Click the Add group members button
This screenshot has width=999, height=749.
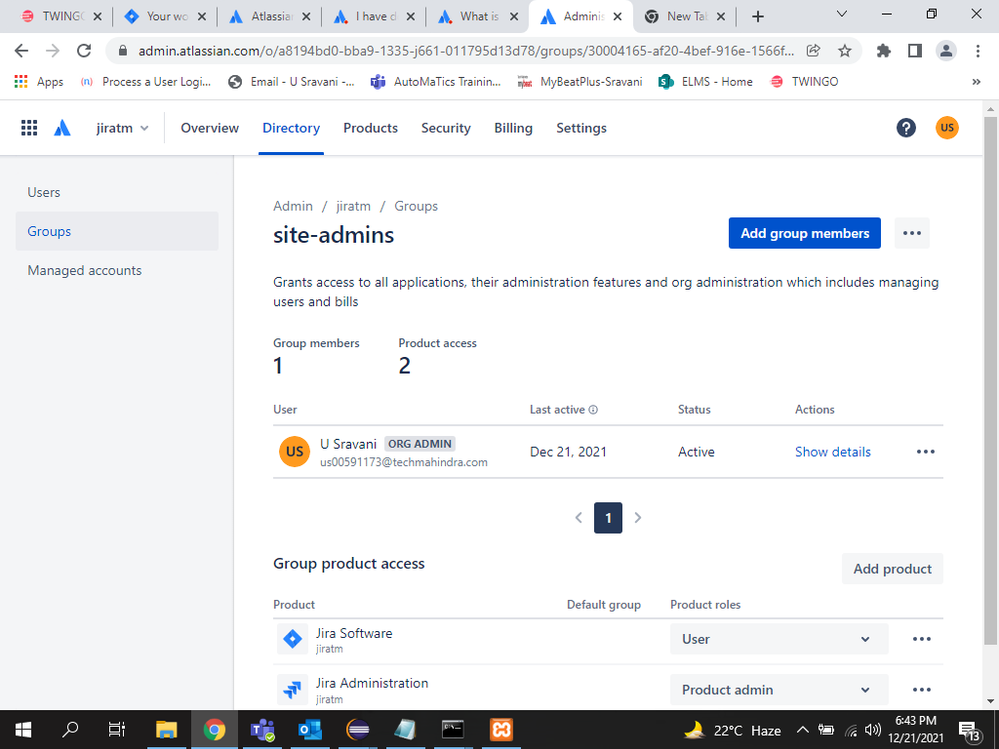(805, 233)
